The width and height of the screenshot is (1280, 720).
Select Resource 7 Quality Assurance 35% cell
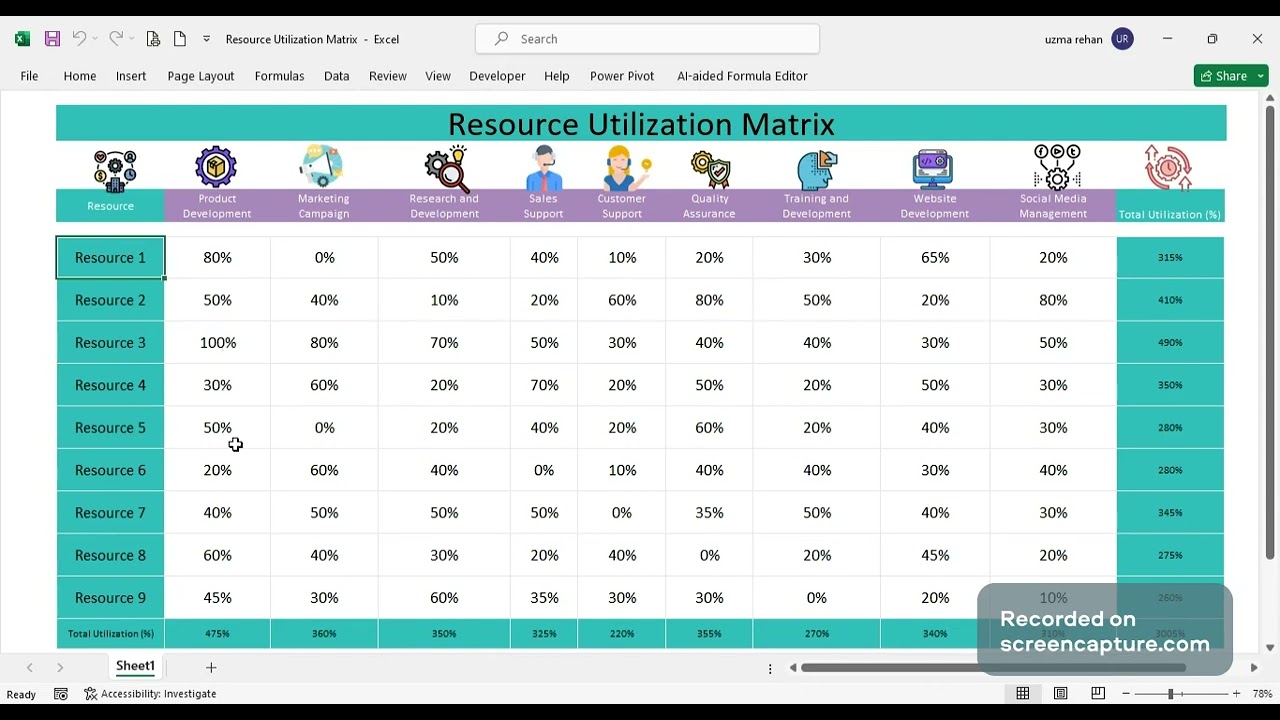click(709, 513)
